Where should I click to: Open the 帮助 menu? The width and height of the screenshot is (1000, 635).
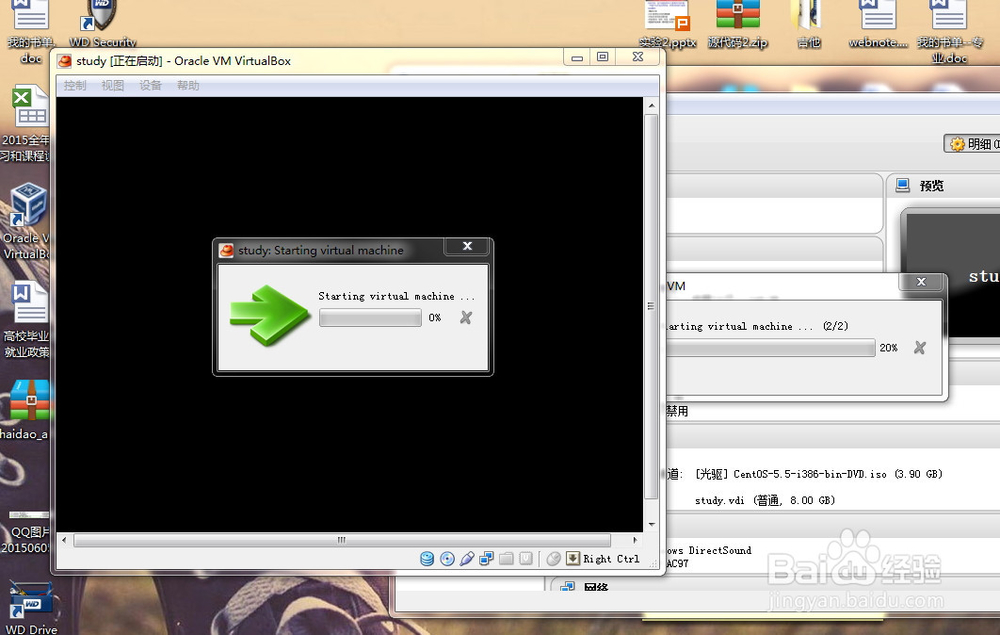pyautogui.click(x=188, y=85)
